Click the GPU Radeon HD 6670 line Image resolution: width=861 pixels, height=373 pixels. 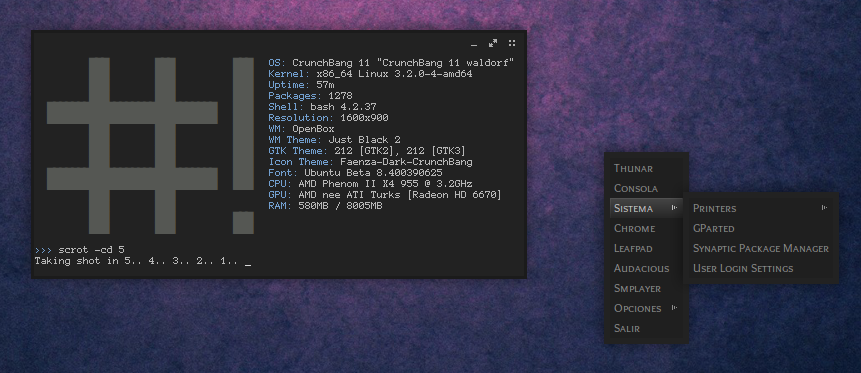[x=385, y=194]
